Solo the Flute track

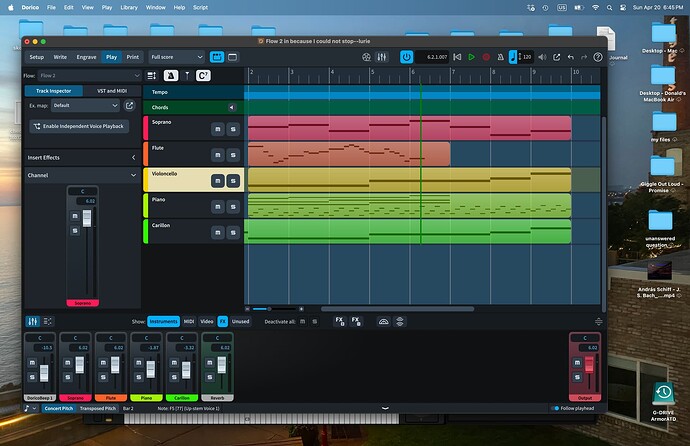(x=233, y=155)
